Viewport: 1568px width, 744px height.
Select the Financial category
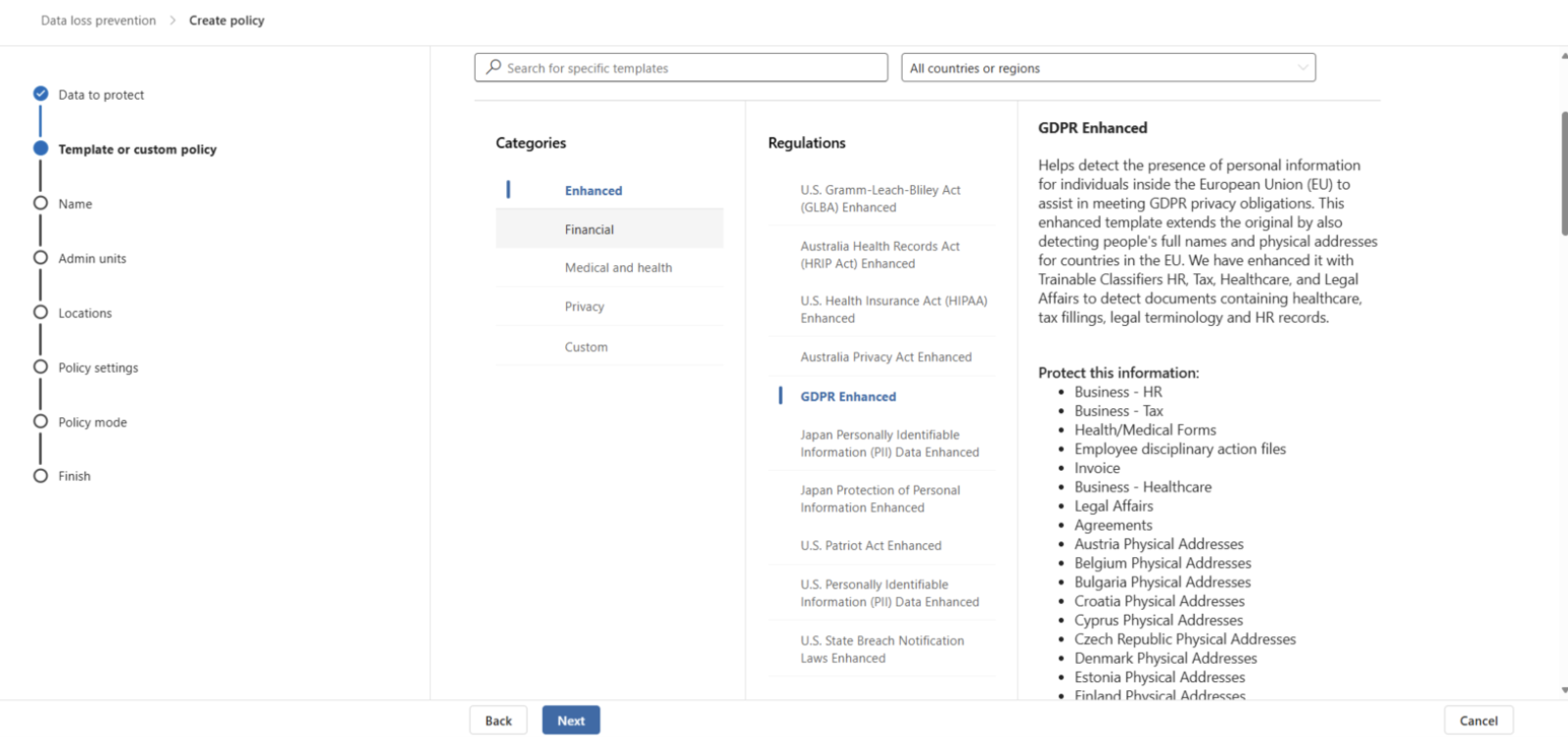pyautogui.click(x=609, y=229)
